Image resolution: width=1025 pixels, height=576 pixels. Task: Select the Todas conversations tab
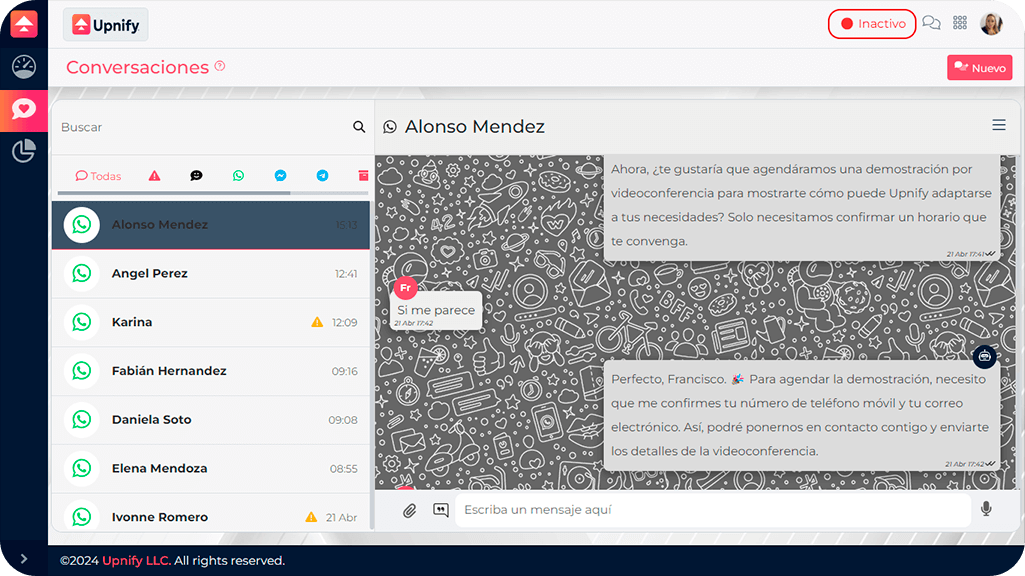click(98, 176)
